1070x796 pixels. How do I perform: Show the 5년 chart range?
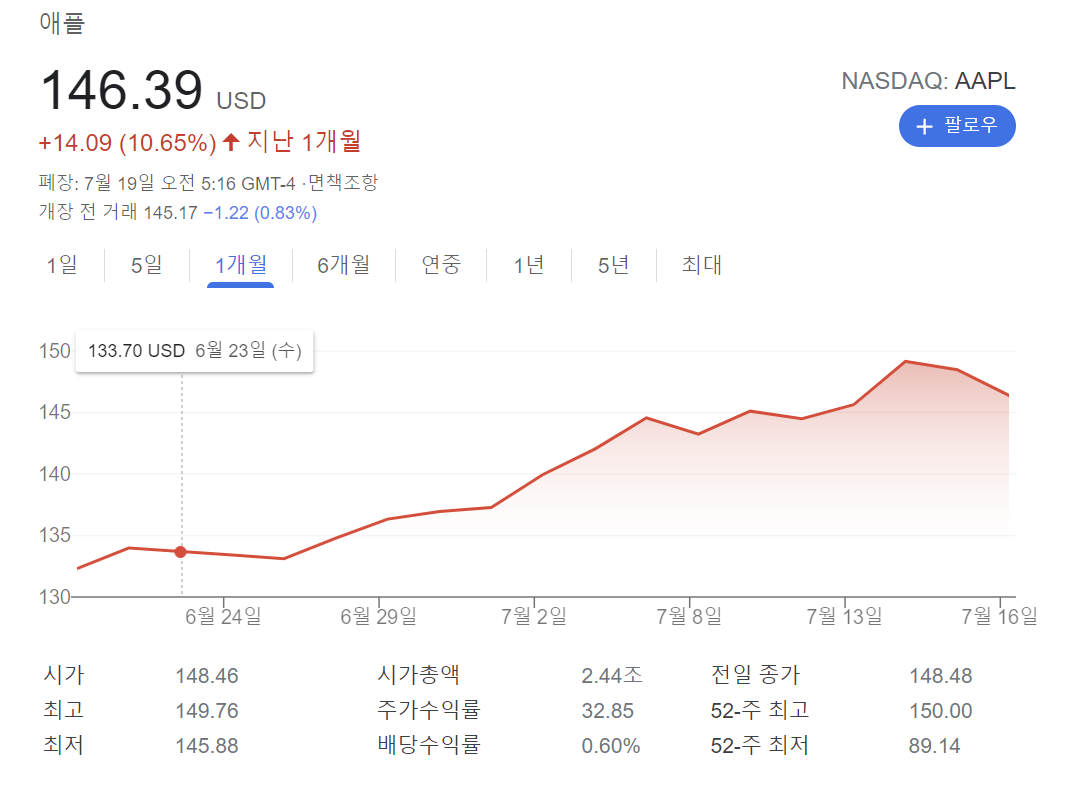pos(613,265)
